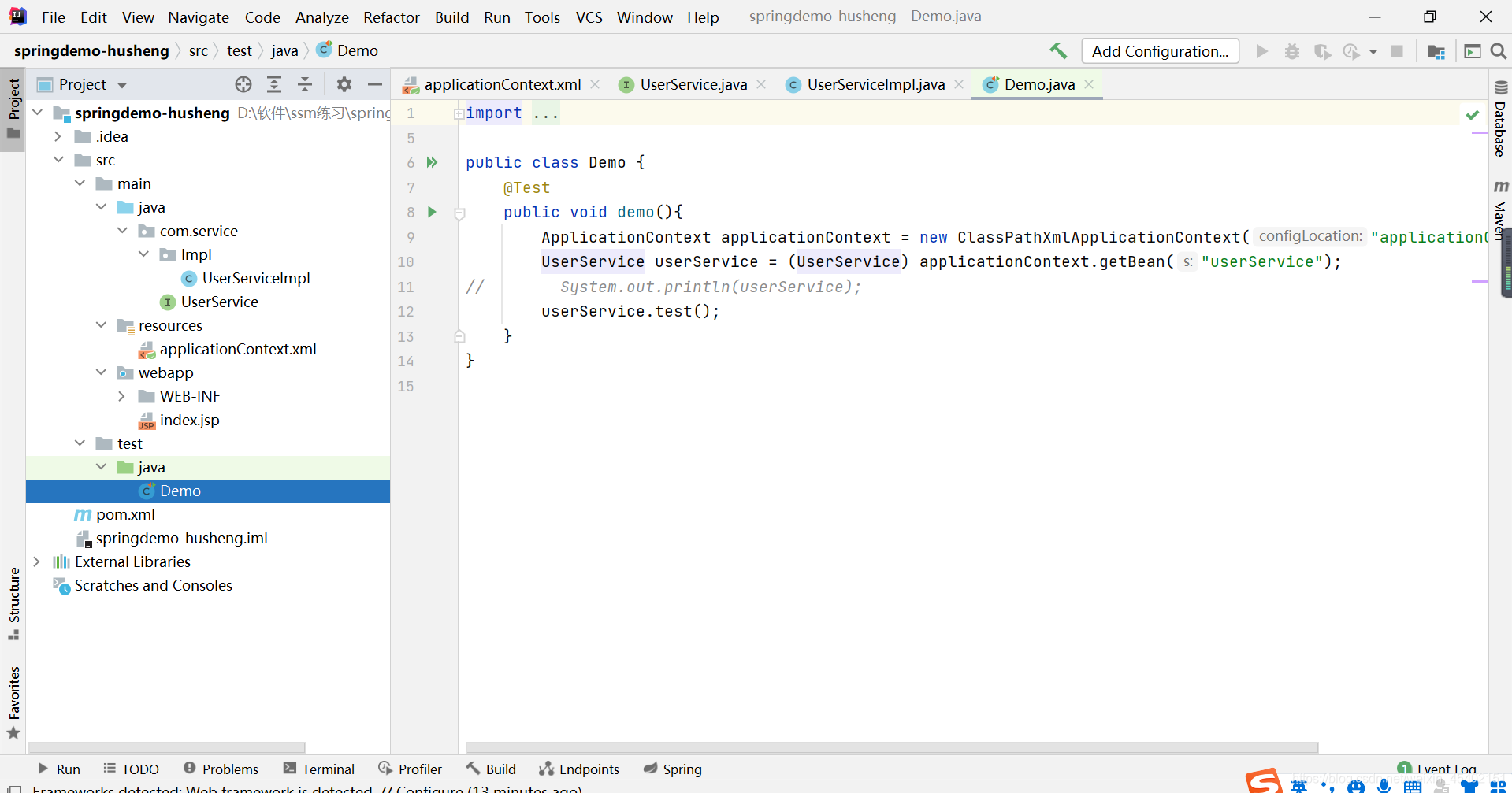
Task: Click the Project panel horizontal scrollbar
Action: click(x=167, y=747)
